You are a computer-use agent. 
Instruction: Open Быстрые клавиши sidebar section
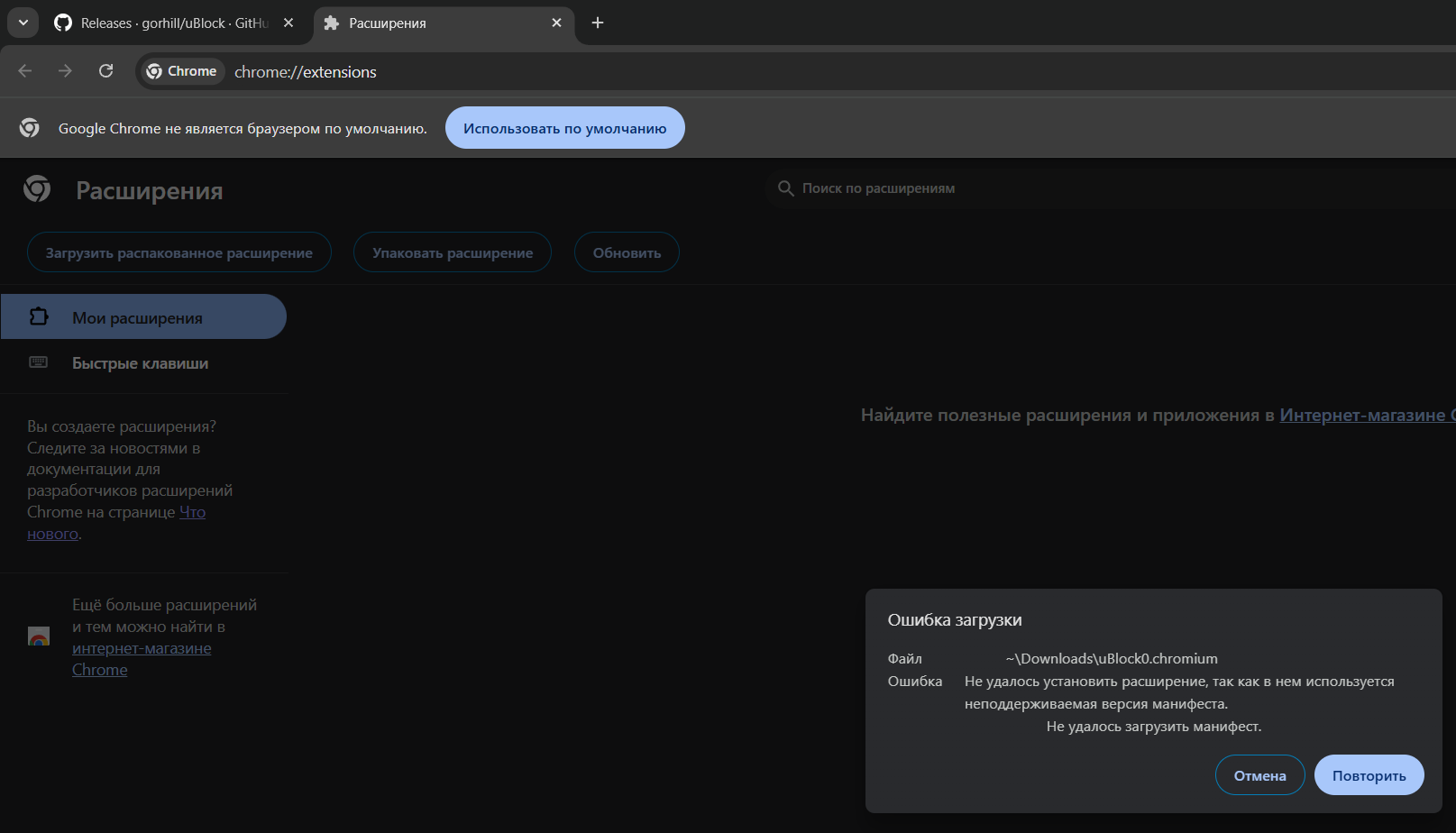(x=143, y=362)
